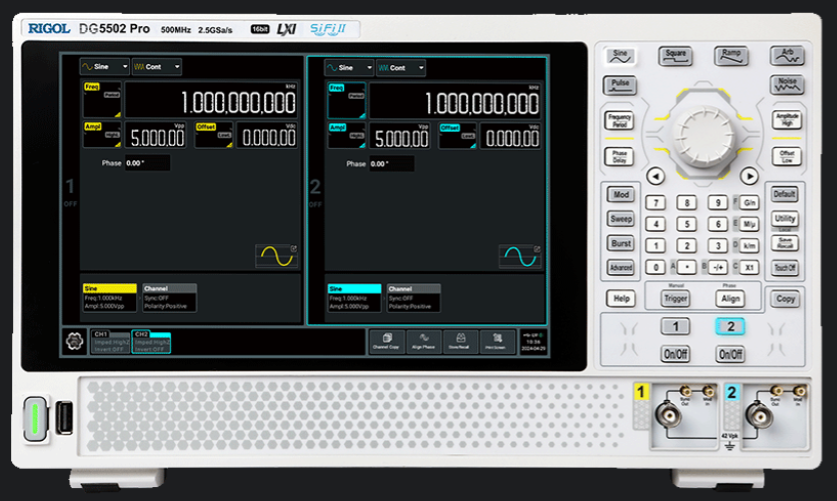Image resolution: width=837 pixels, height=501 pixels.
Task: Switch to CH1 status tab on screen
Action: [110, 341]
